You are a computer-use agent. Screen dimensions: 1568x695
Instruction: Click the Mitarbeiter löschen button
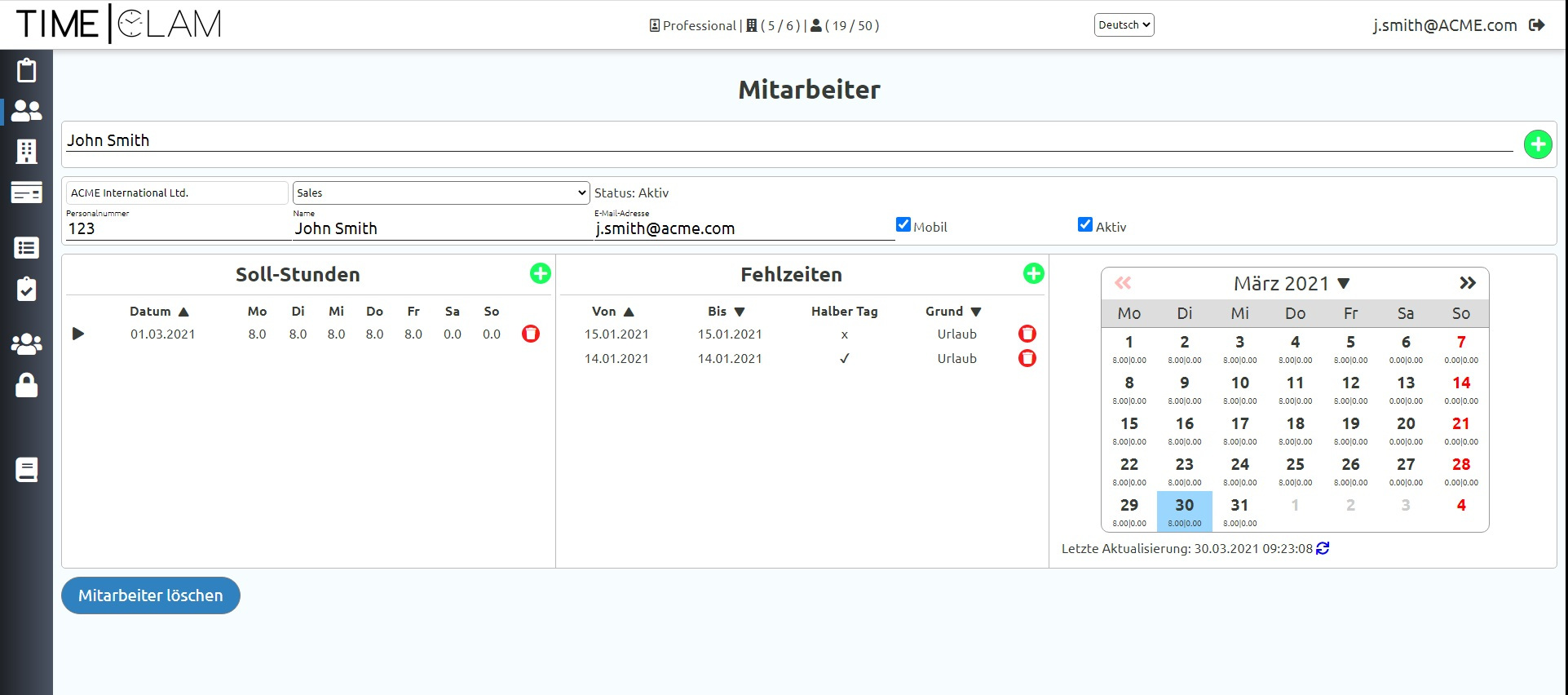[151, 595]
